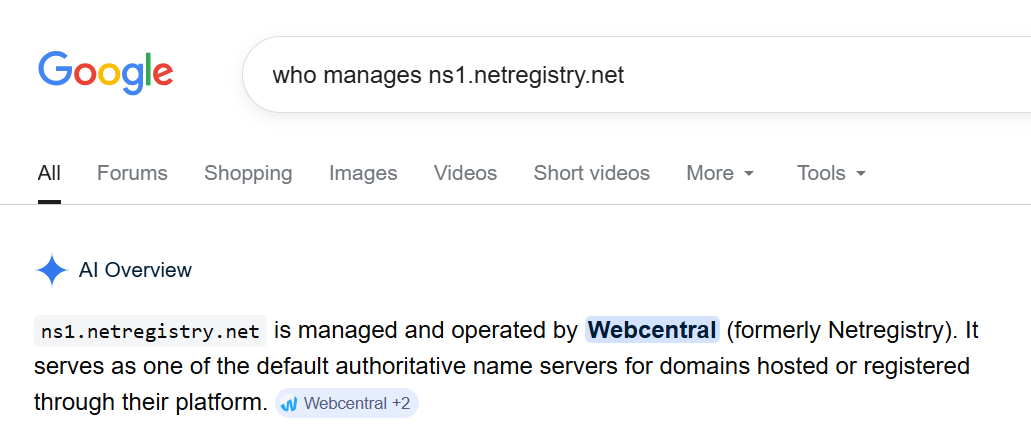Switch to the All results tab

pyautogui.click(x=49, y=173)
